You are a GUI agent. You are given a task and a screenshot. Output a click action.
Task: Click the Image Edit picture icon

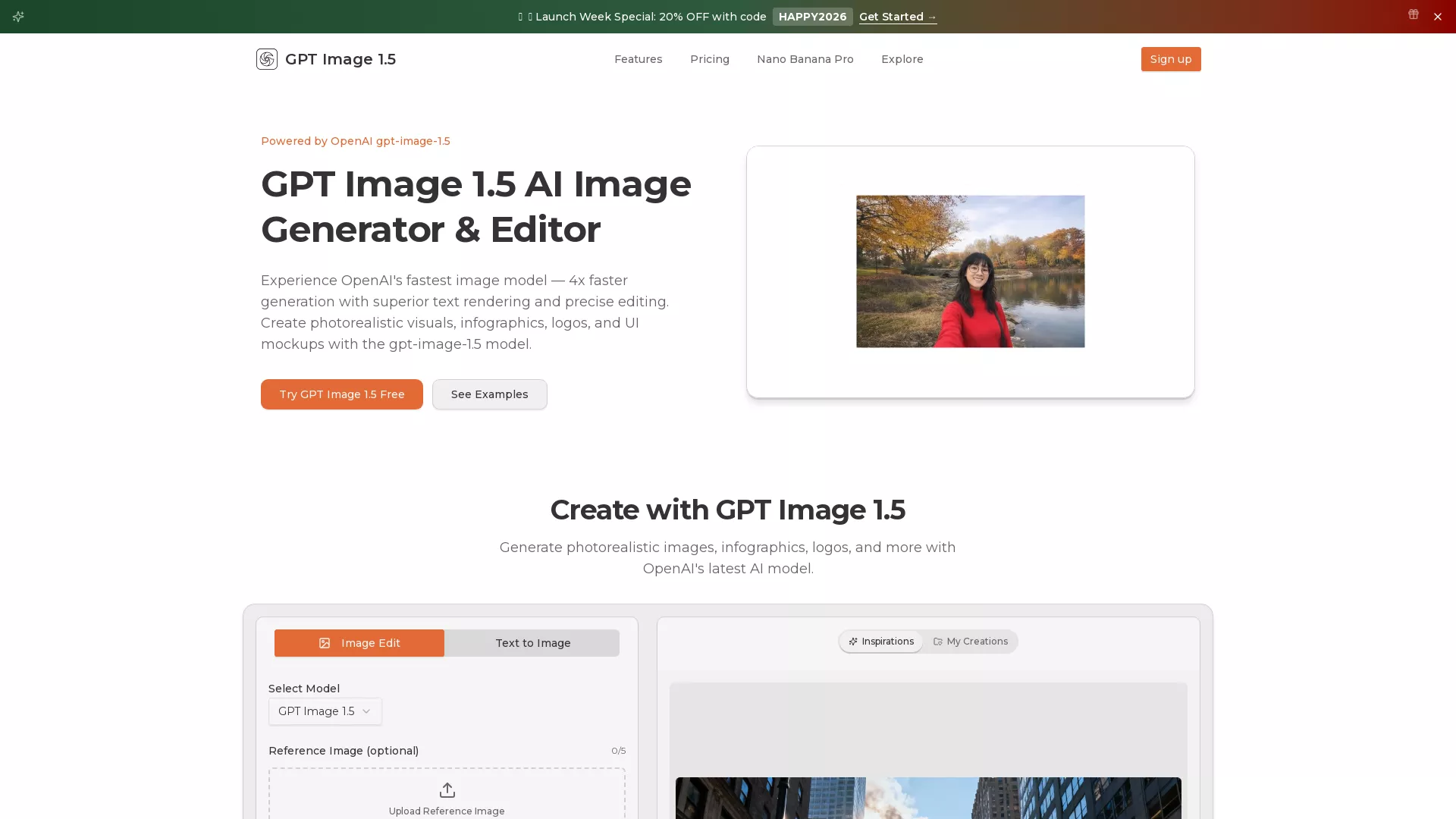click(x=325, y=642)
